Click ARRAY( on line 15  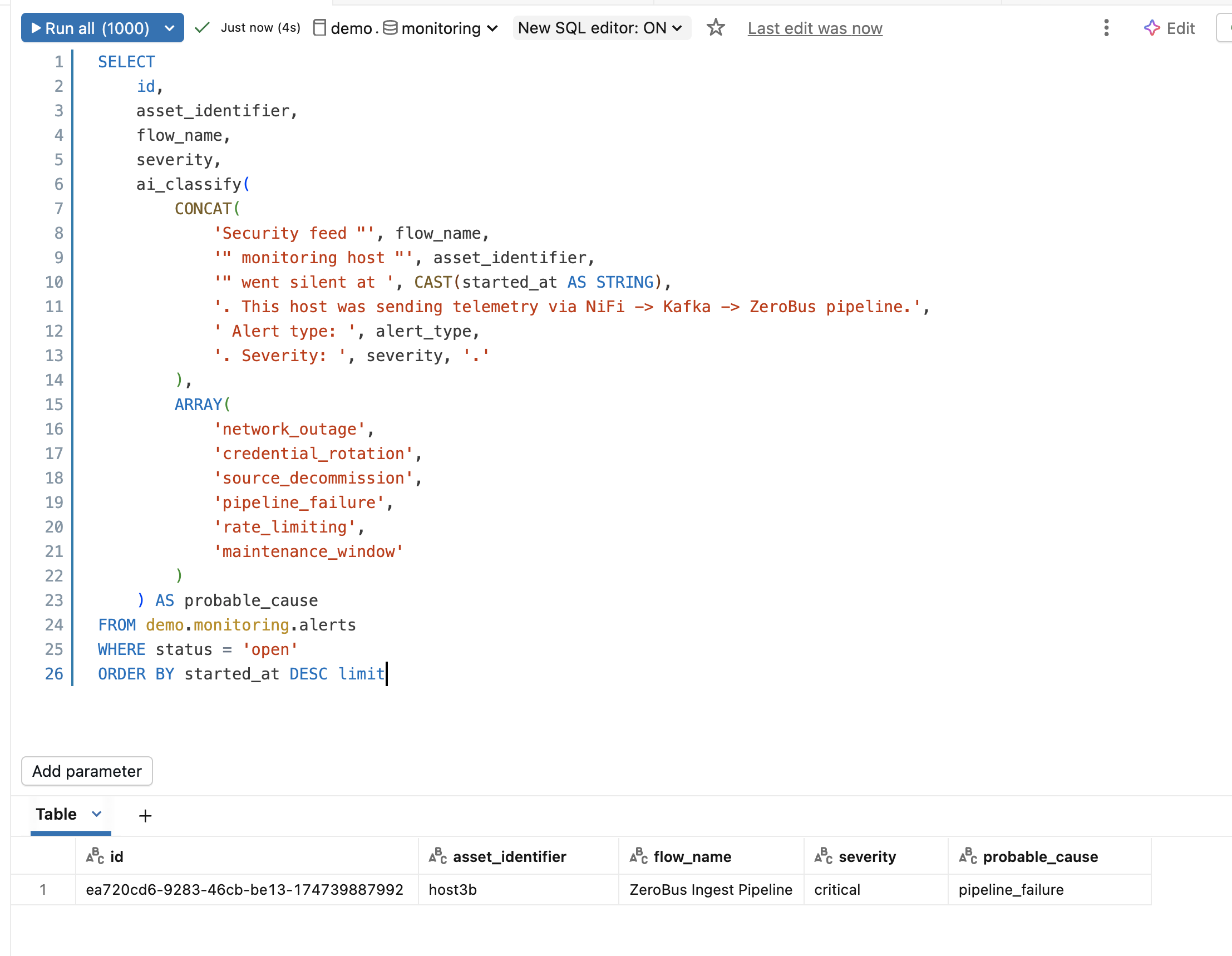[x=203, y=405]
